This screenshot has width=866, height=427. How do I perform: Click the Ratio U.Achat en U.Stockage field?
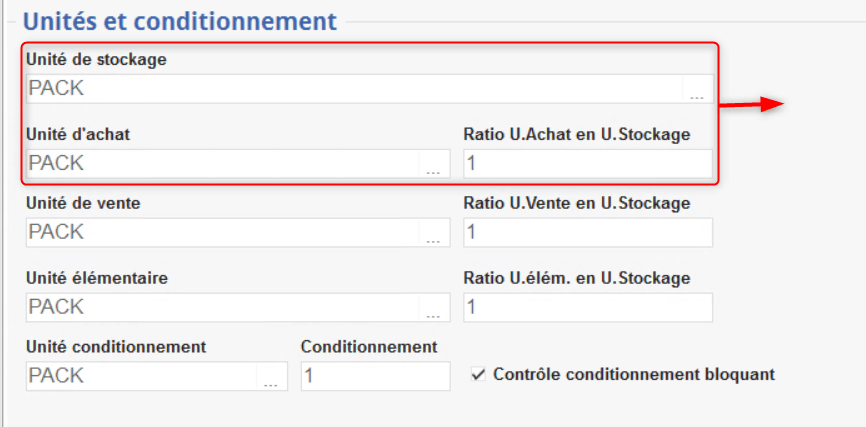click(x=587, y=163)
